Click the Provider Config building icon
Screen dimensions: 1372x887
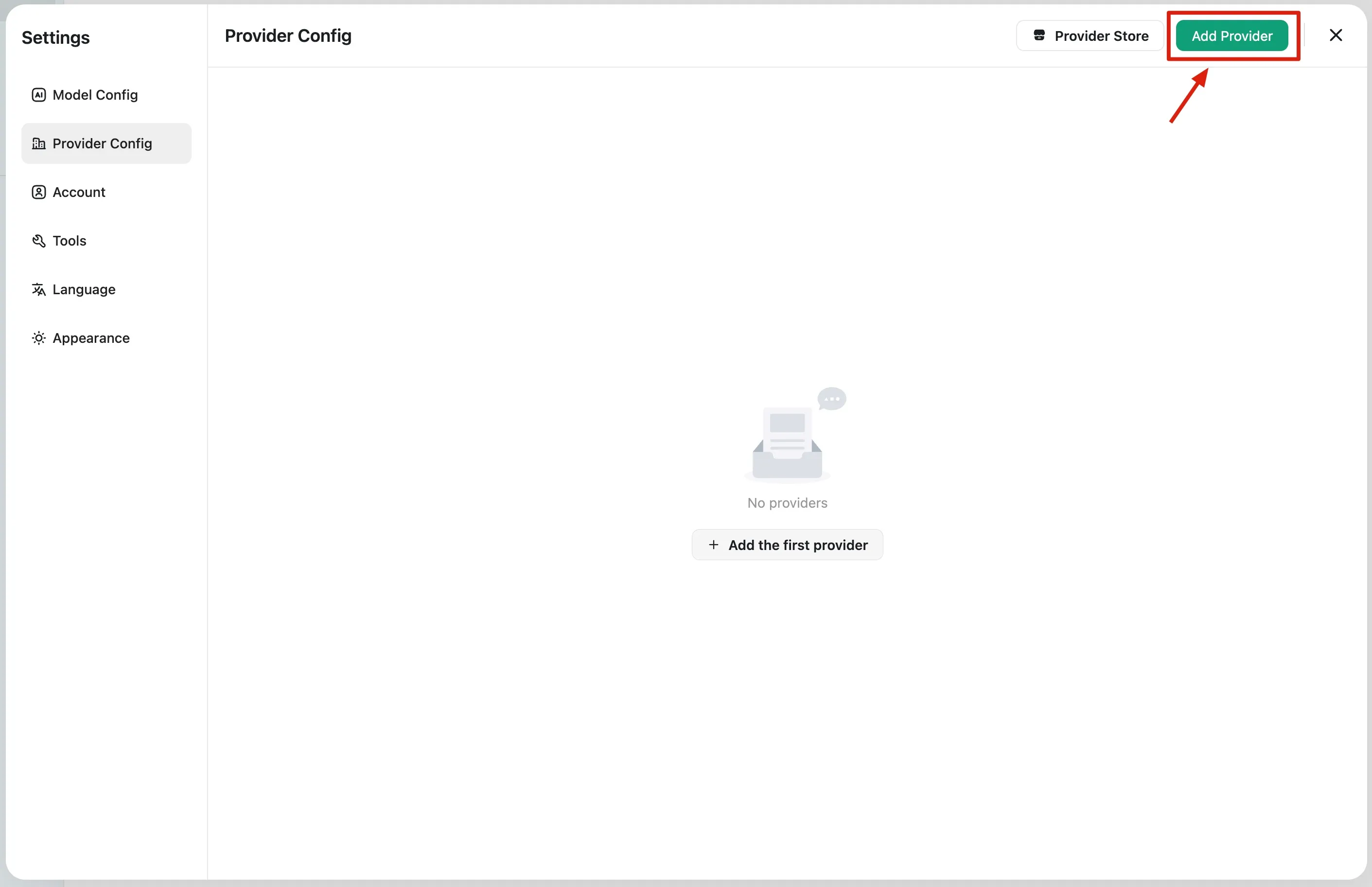[38, 143]
